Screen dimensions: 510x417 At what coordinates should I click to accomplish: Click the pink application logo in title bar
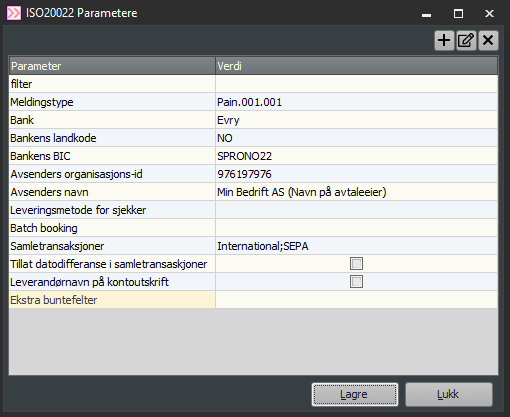click(x=14, y=13)
